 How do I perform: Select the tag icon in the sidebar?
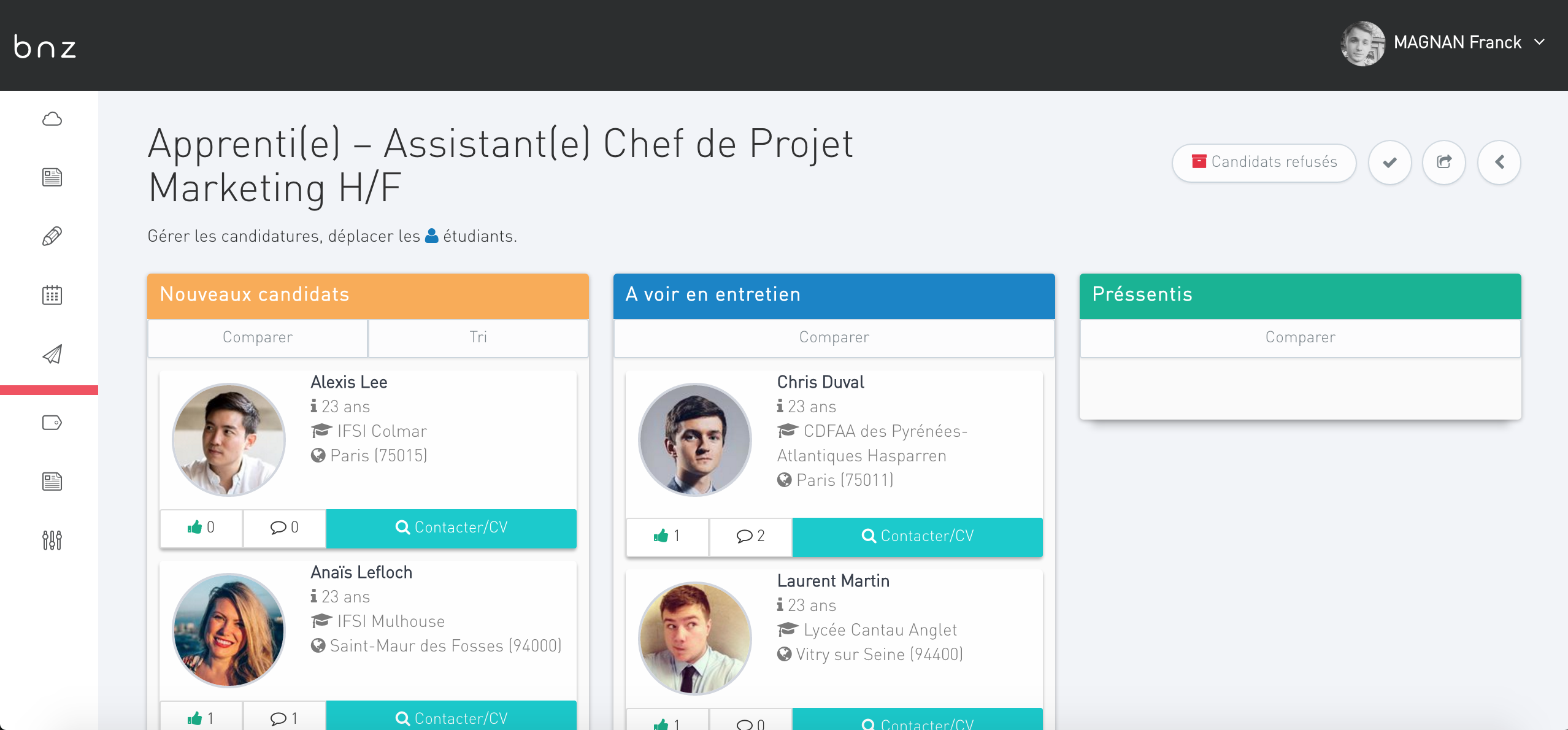point(52,423)
